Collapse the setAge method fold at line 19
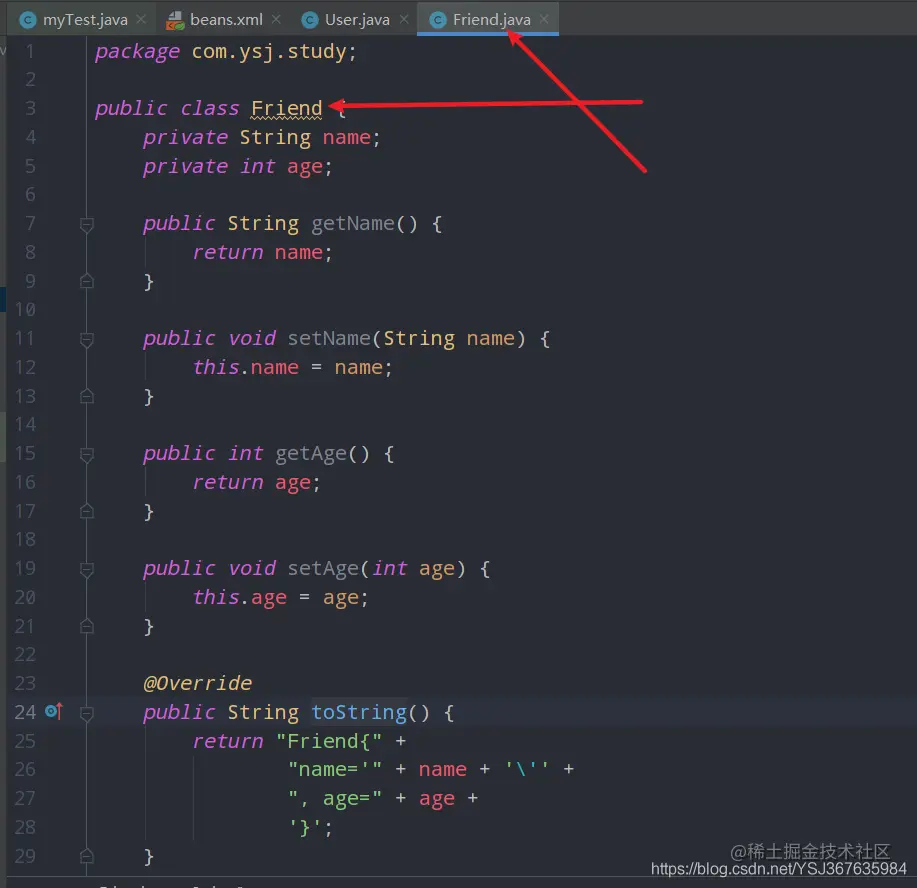 [87, 569]
